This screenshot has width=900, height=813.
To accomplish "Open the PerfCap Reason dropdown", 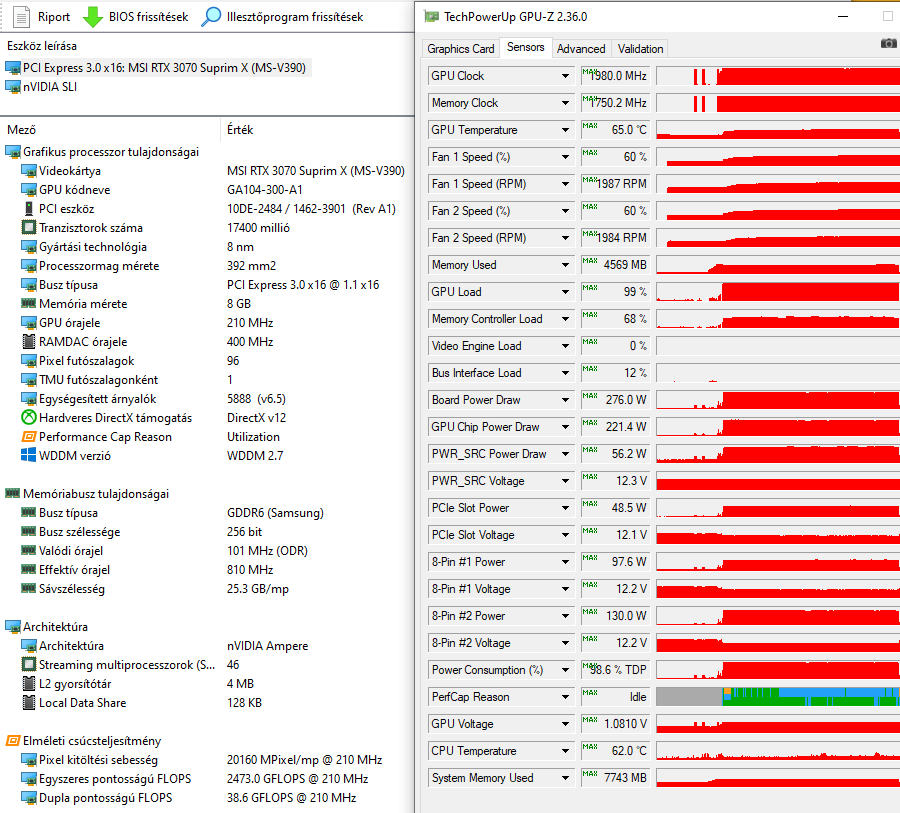I will pos(565,697).
